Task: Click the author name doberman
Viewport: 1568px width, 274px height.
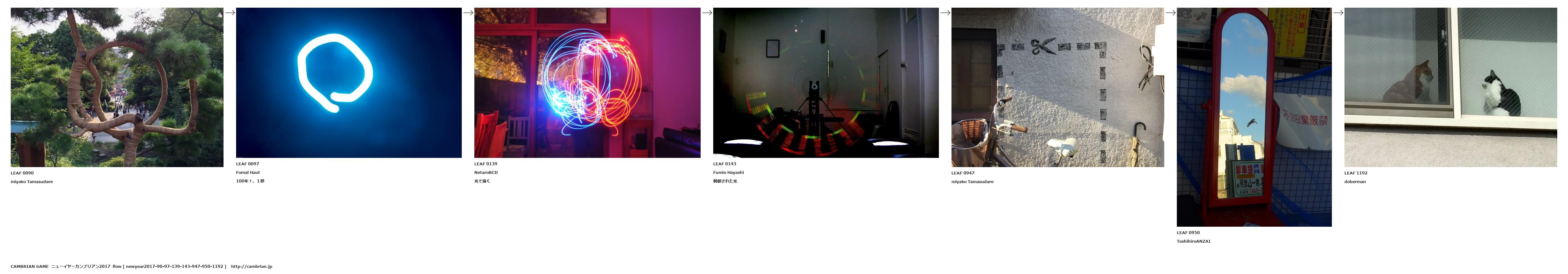Action: tap(1355, 182)
